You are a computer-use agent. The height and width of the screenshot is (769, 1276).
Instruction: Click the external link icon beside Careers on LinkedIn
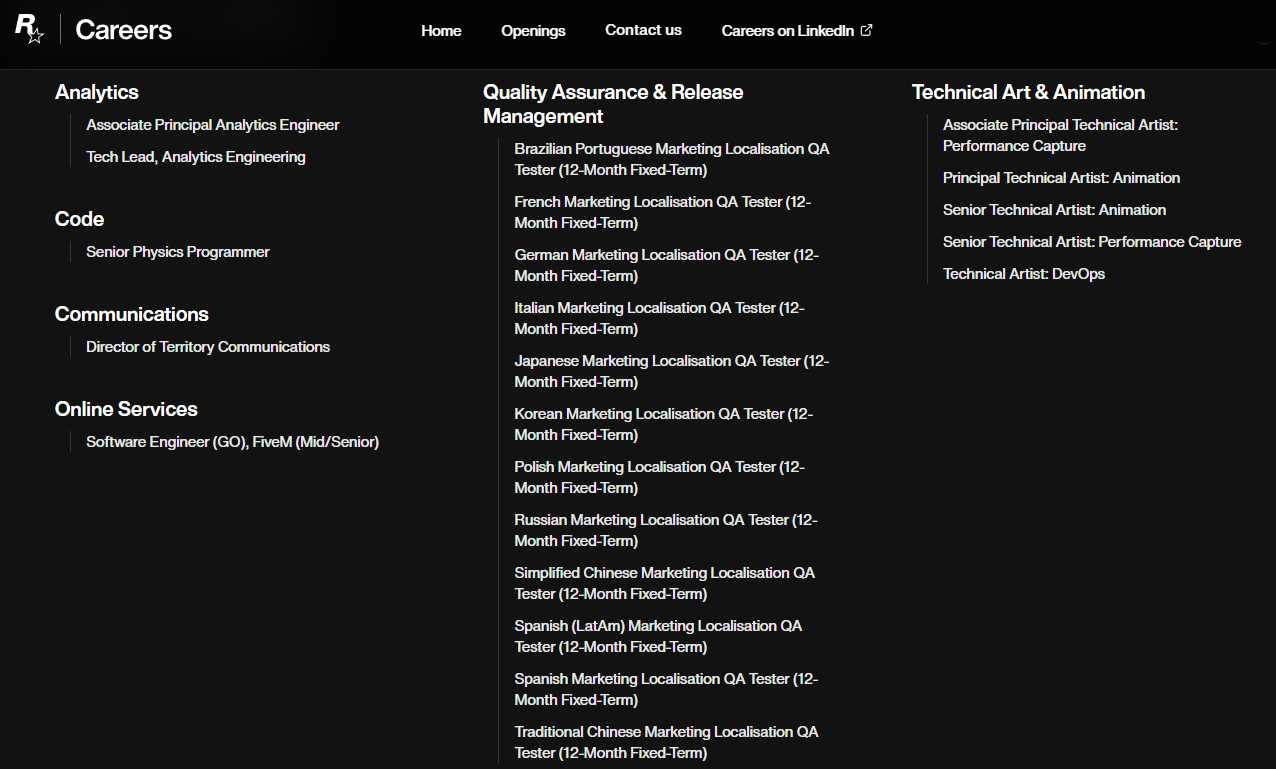coord(867,30)
